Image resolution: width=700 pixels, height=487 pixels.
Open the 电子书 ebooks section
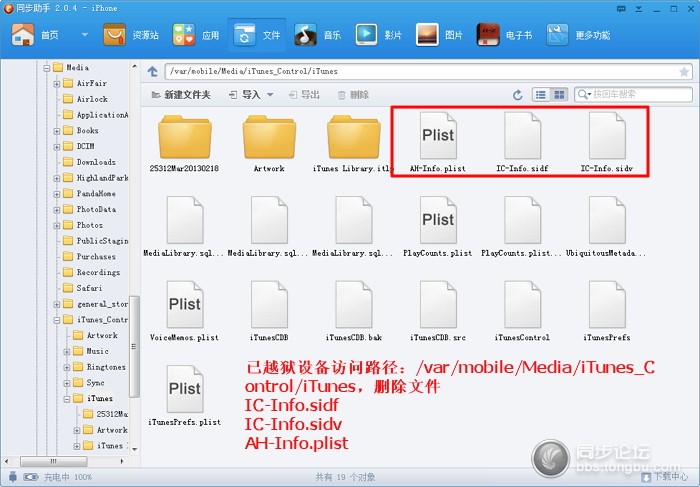point(504,35)
